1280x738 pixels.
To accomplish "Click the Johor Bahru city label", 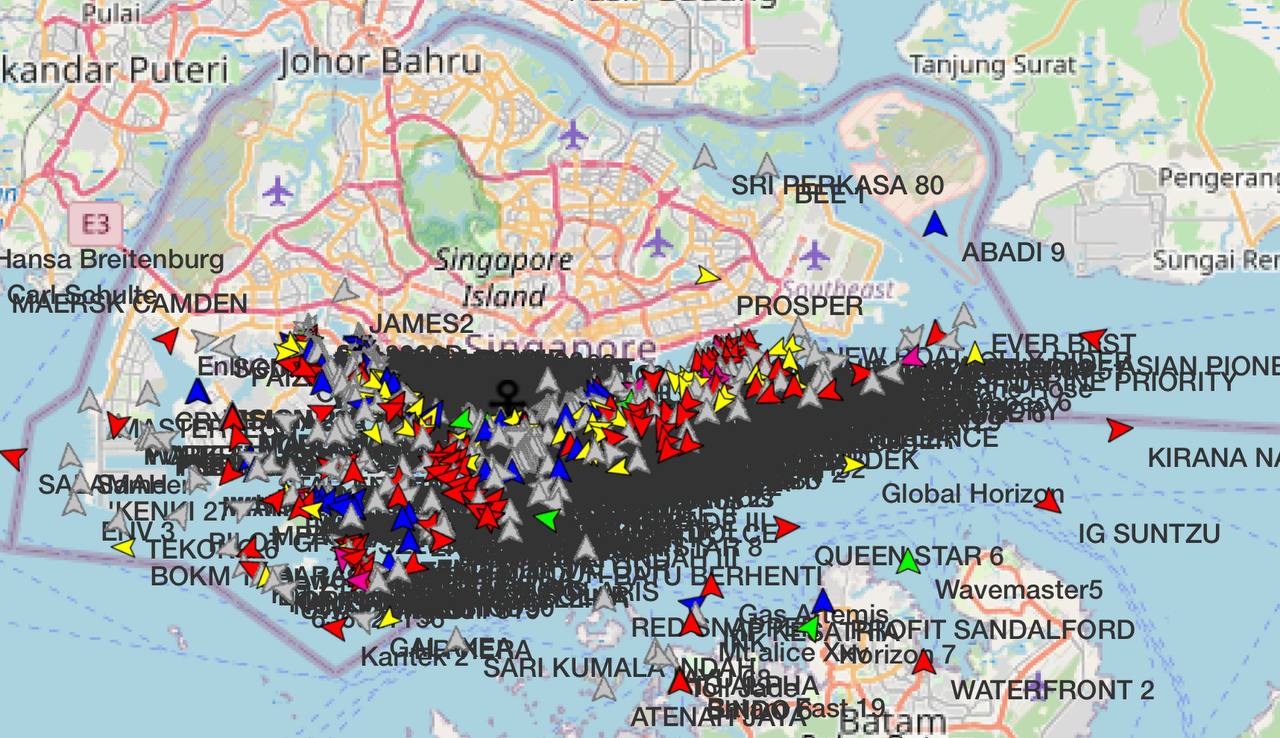I will click(380, 61).
